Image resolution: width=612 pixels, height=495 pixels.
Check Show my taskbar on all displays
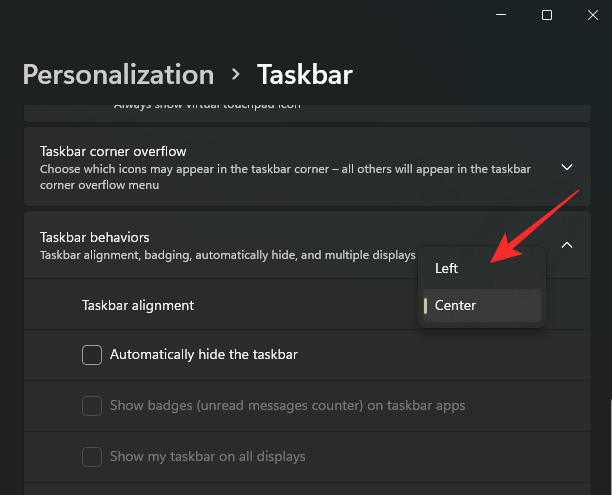[x=92, y=457]
